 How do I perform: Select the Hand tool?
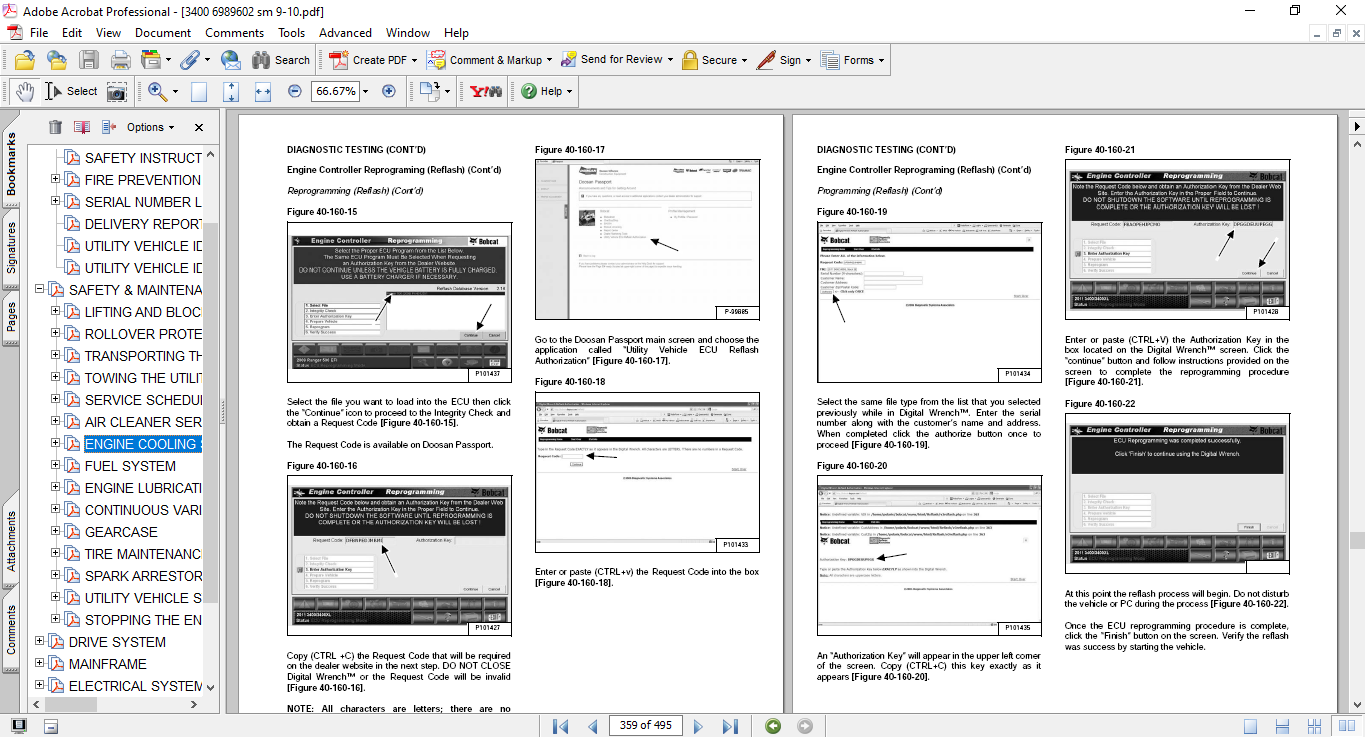(24, 91)
